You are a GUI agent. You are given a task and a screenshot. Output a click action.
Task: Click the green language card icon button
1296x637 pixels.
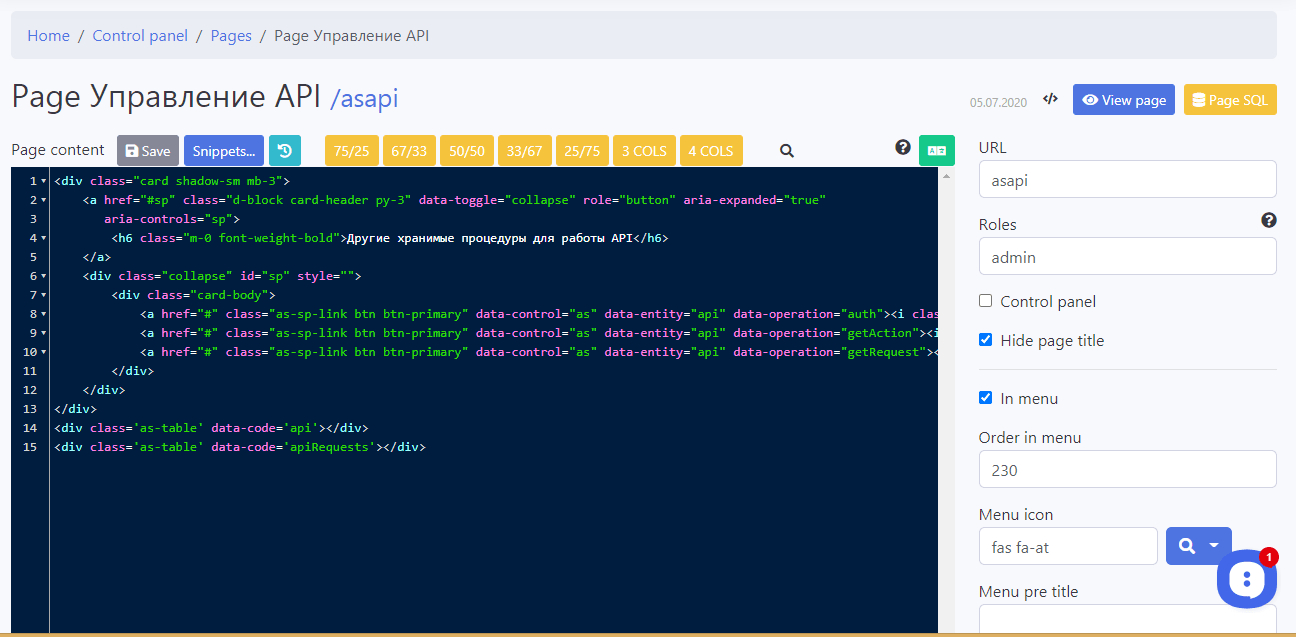click(937, 151)
